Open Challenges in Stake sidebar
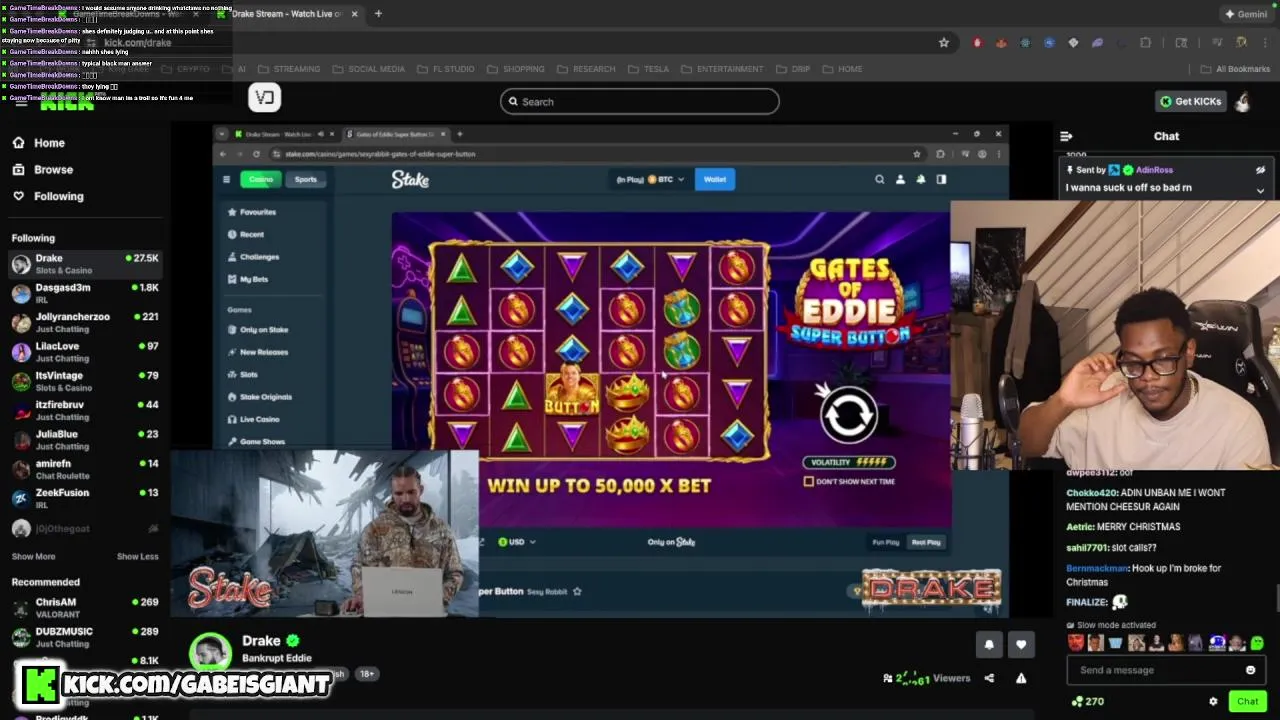The width and height of the screenshot is (1280, 720). 254,257
